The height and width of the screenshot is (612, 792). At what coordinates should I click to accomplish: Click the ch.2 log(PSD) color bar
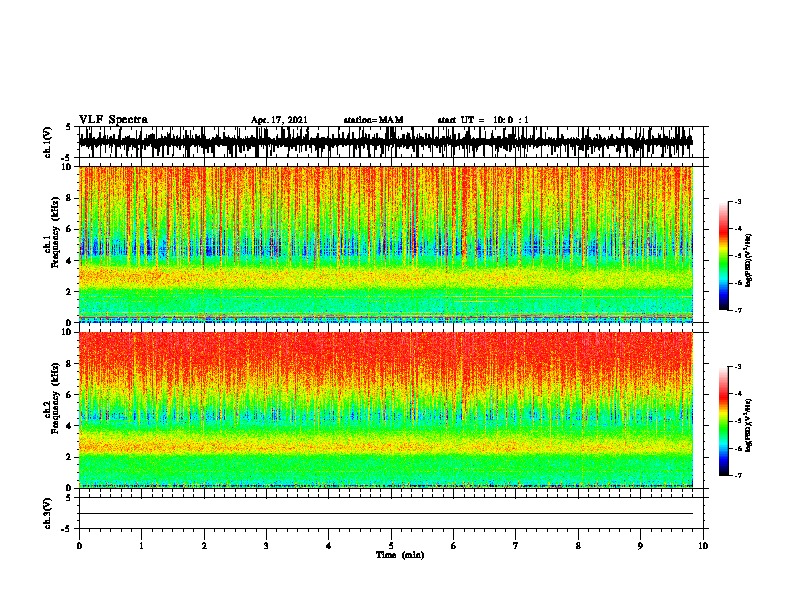click(723, 421)
